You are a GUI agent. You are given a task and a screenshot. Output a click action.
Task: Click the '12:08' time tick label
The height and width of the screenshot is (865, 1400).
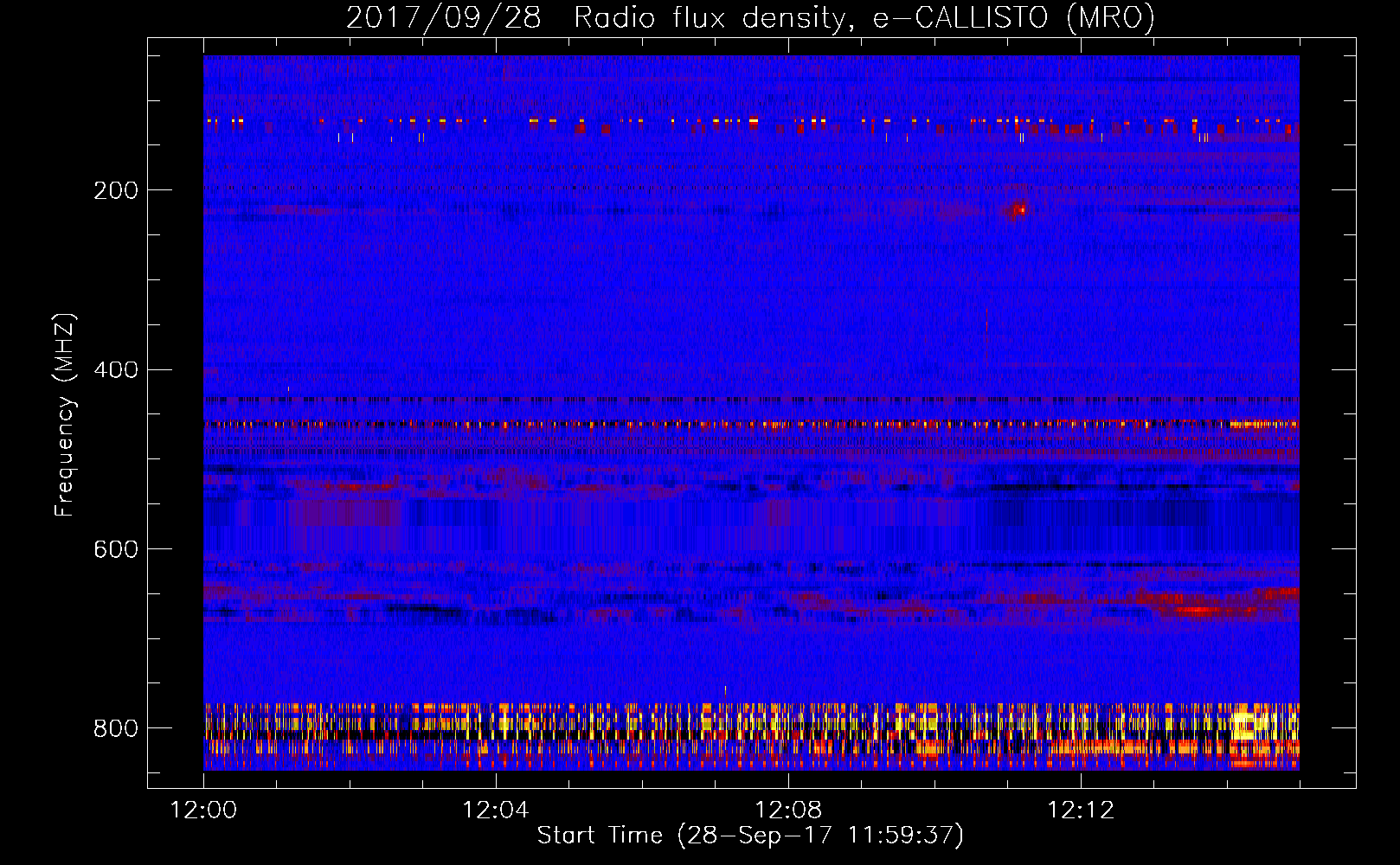[x=788, y=811]
